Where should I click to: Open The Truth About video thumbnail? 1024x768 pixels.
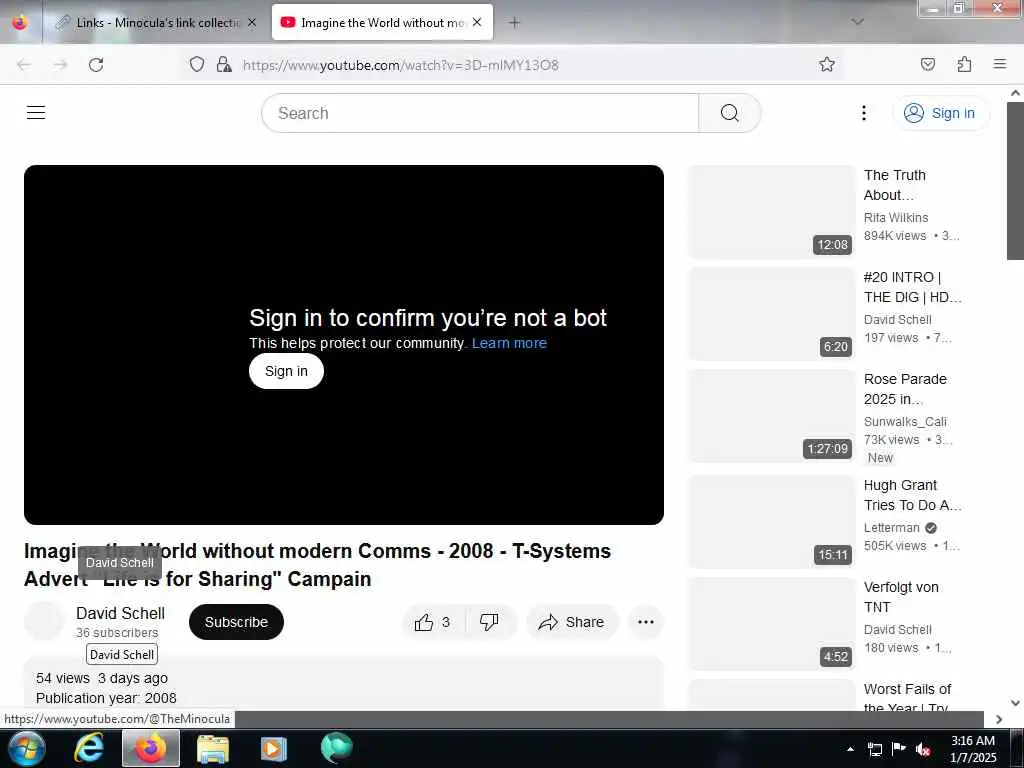tap(772, 212)
